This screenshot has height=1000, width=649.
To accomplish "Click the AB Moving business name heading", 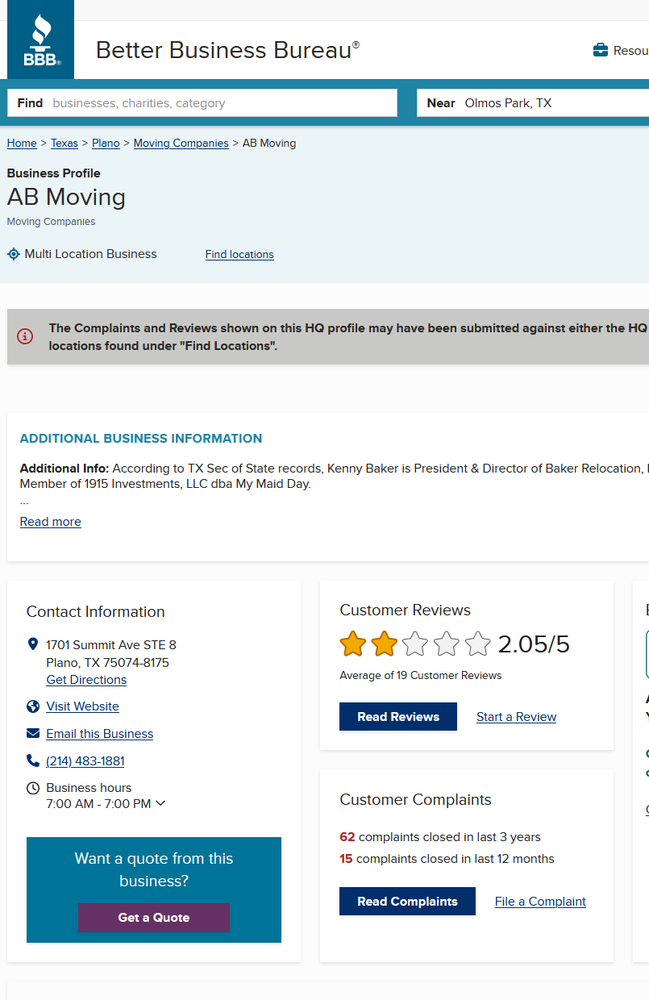I will 66,197.
